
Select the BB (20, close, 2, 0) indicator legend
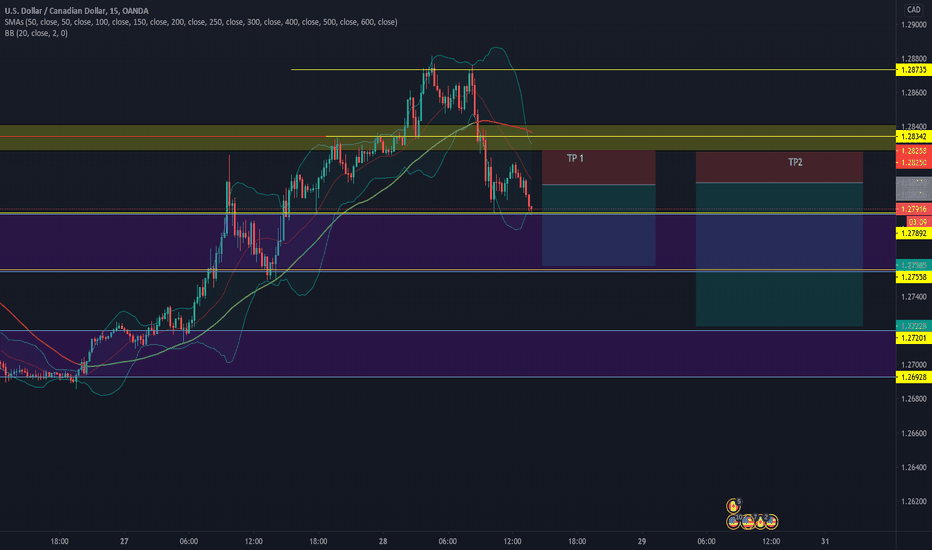coord(36,33)
